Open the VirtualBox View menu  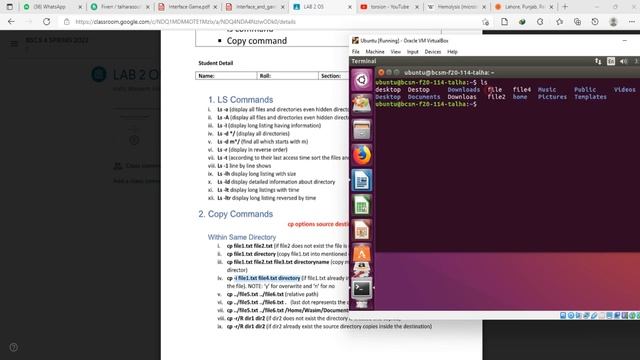[x=396, y=52]
